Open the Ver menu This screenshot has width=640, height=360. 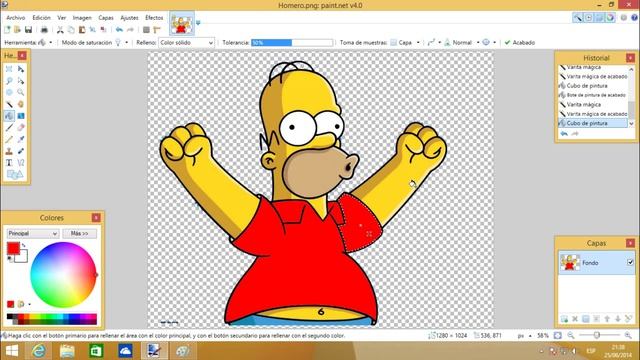(x=62, y=18)
